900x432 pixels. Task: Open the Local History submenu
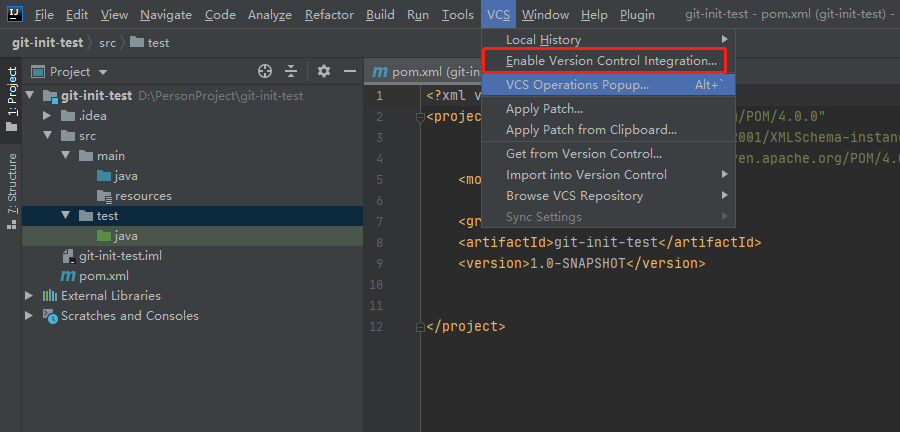pos(608,40)
